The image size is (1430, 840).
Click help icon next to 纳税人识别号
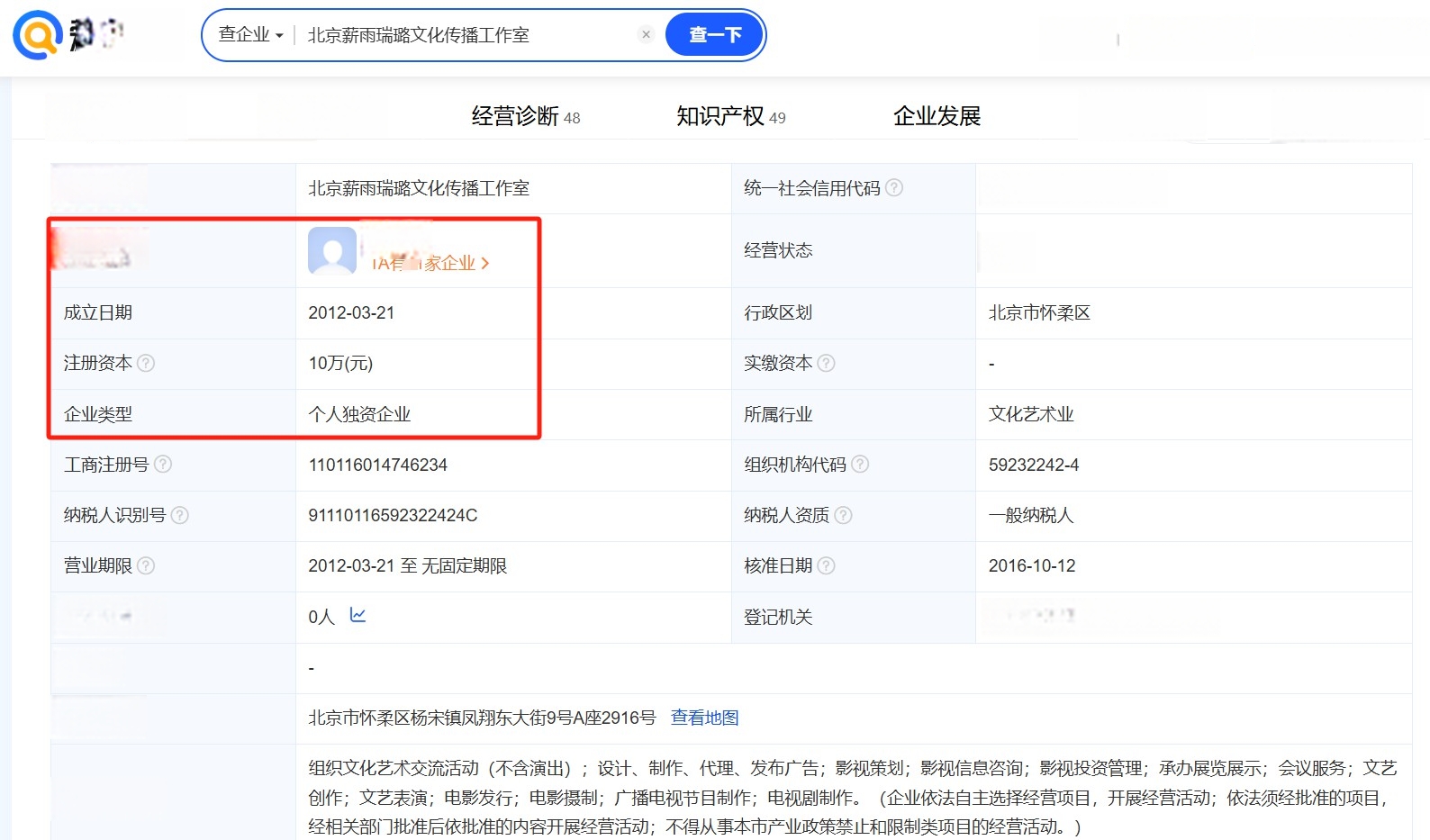[x=180, y=515]
